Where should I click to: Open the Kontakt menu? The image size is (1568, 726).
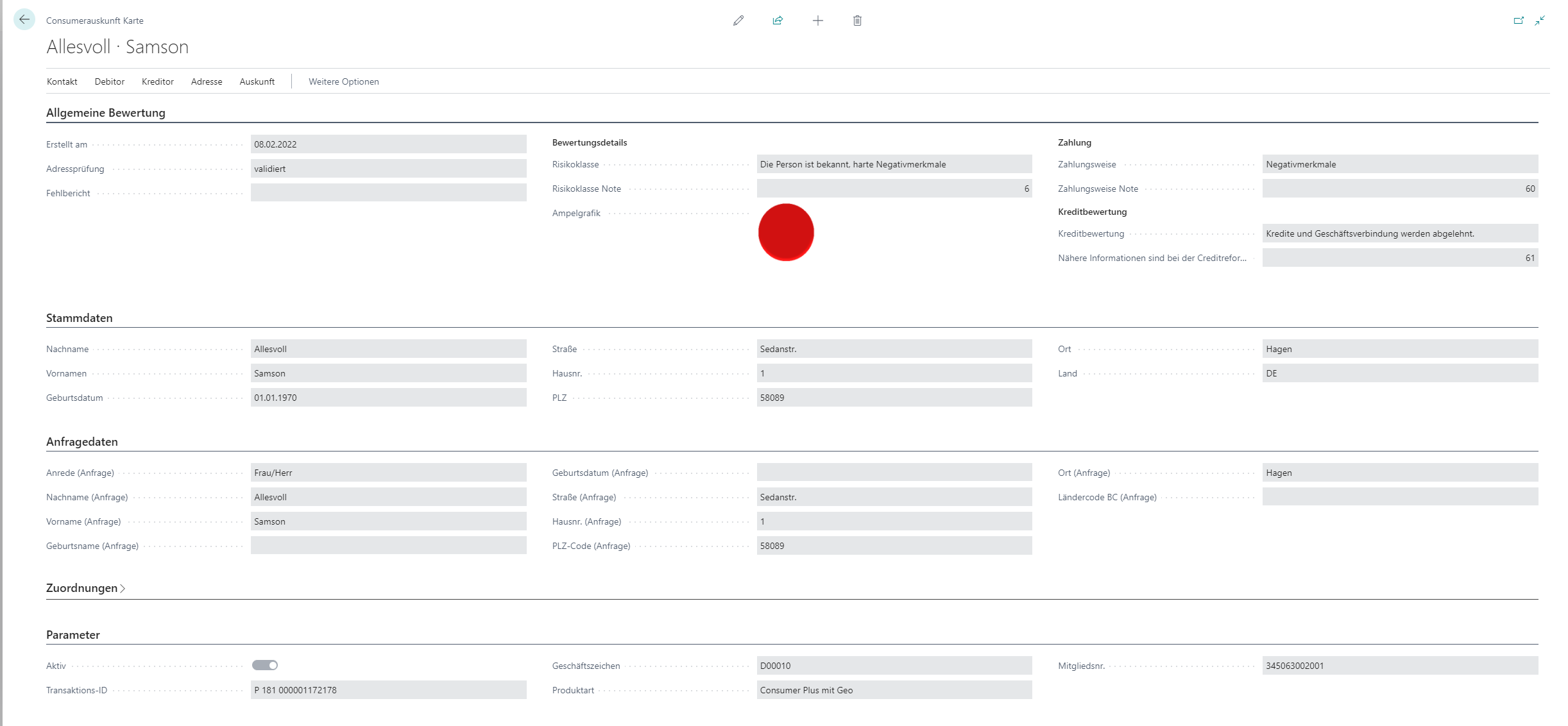pos(62,81)
